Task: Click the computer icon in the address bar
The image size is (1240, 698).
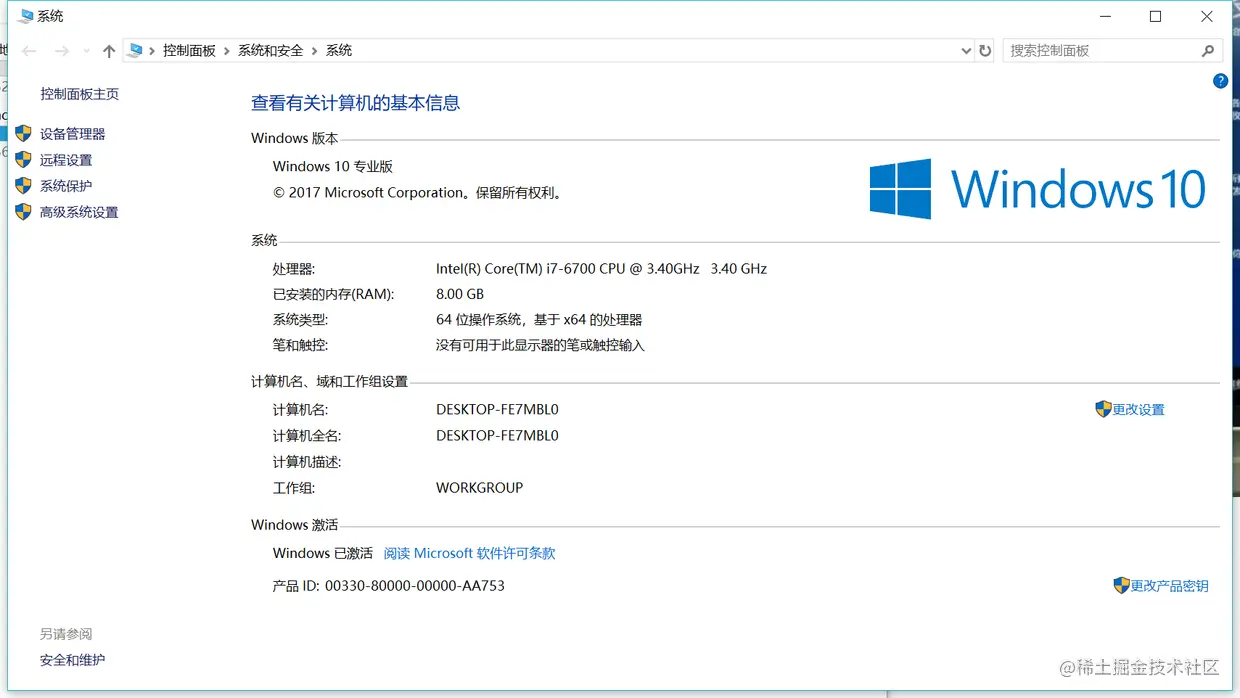Action: [x=134, y=50]
